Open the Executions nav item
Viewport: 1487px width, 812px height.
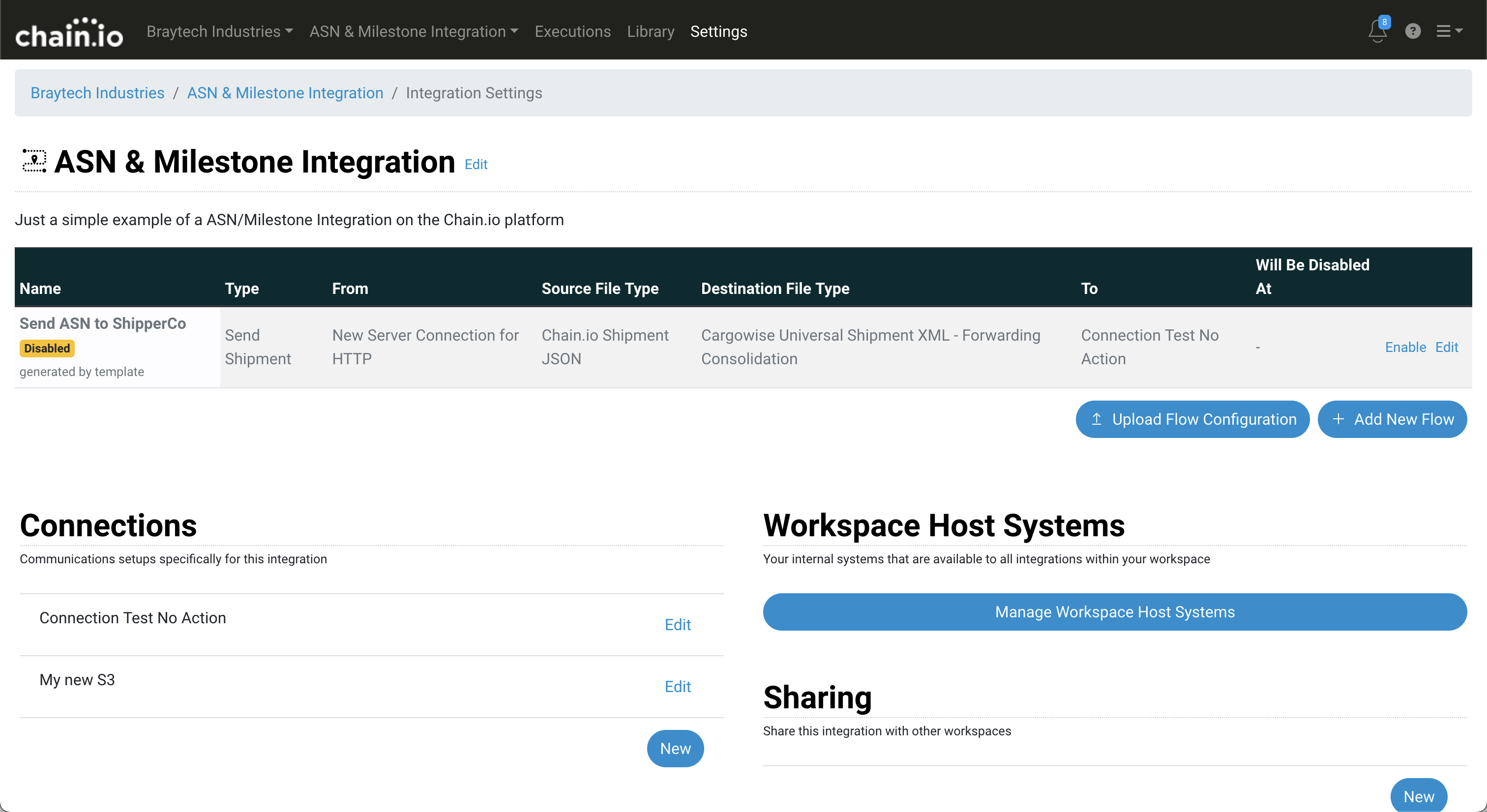tap(572, 31)
